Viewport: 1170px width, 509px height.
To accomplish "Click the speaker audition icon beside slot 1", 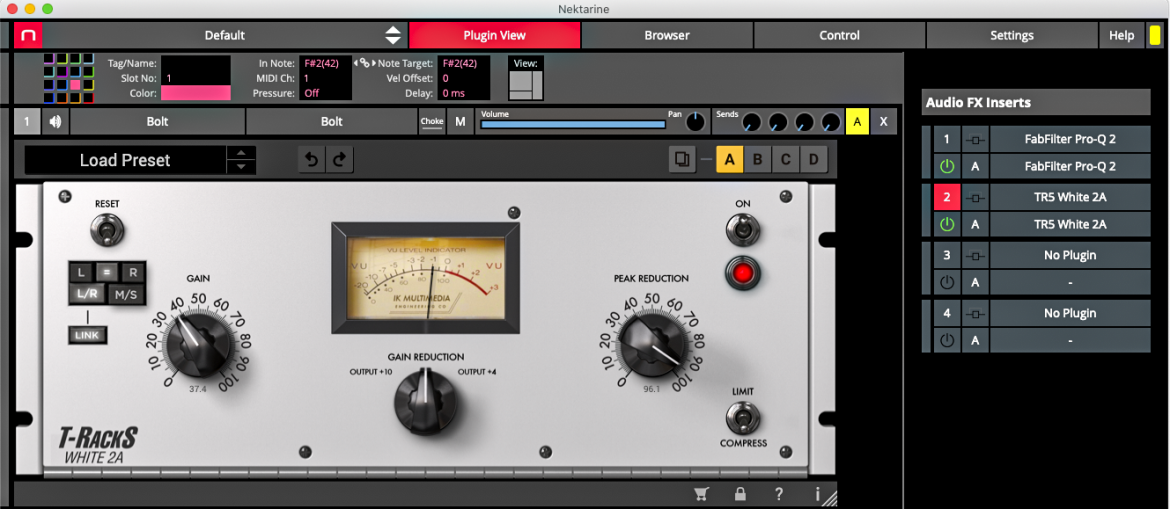I will pyautogui.click(x=55, y=122).
